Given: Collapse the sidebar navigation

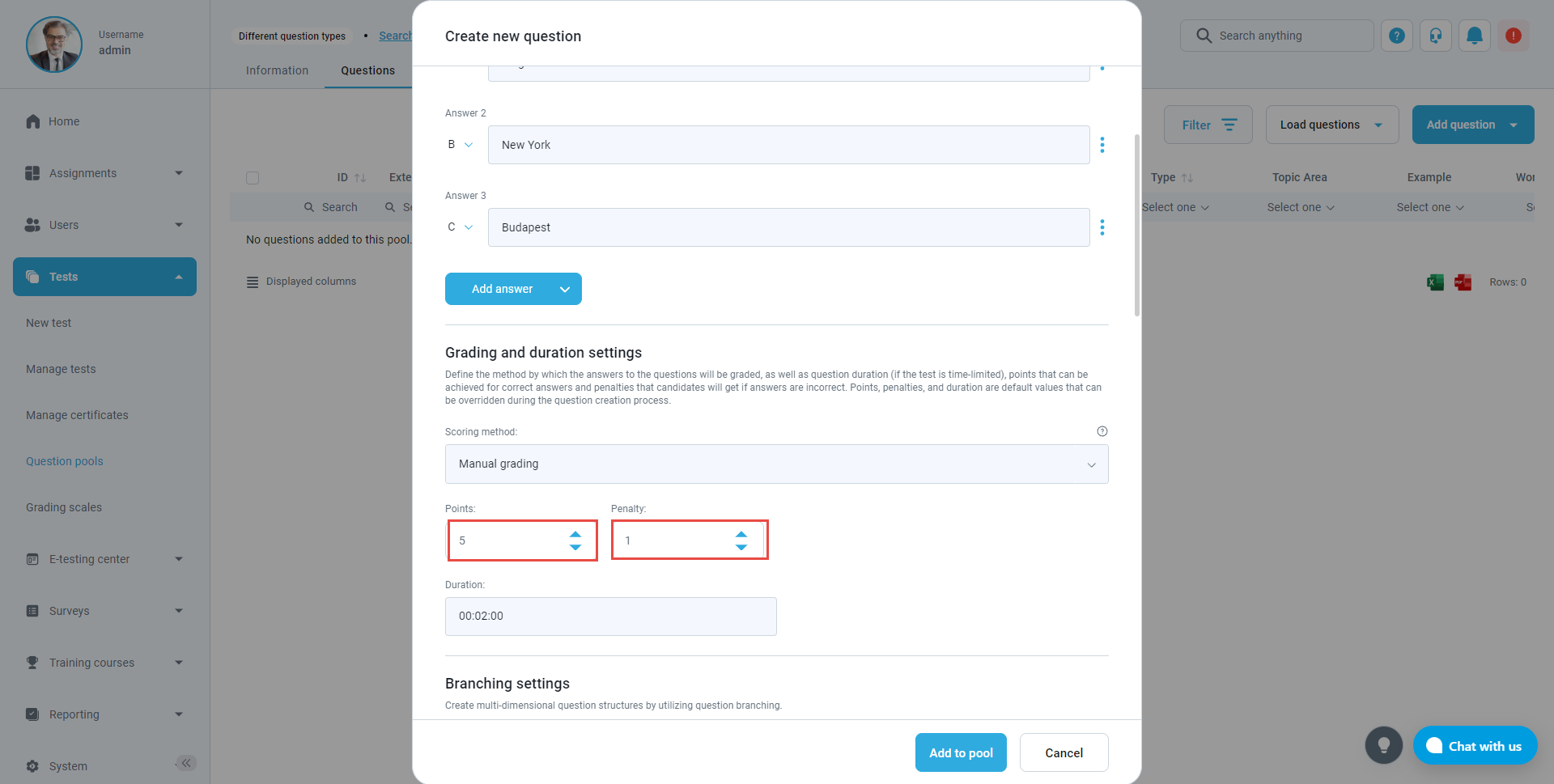Looking at the screenshot, I should pyautogui.click(x=186, y=763).
